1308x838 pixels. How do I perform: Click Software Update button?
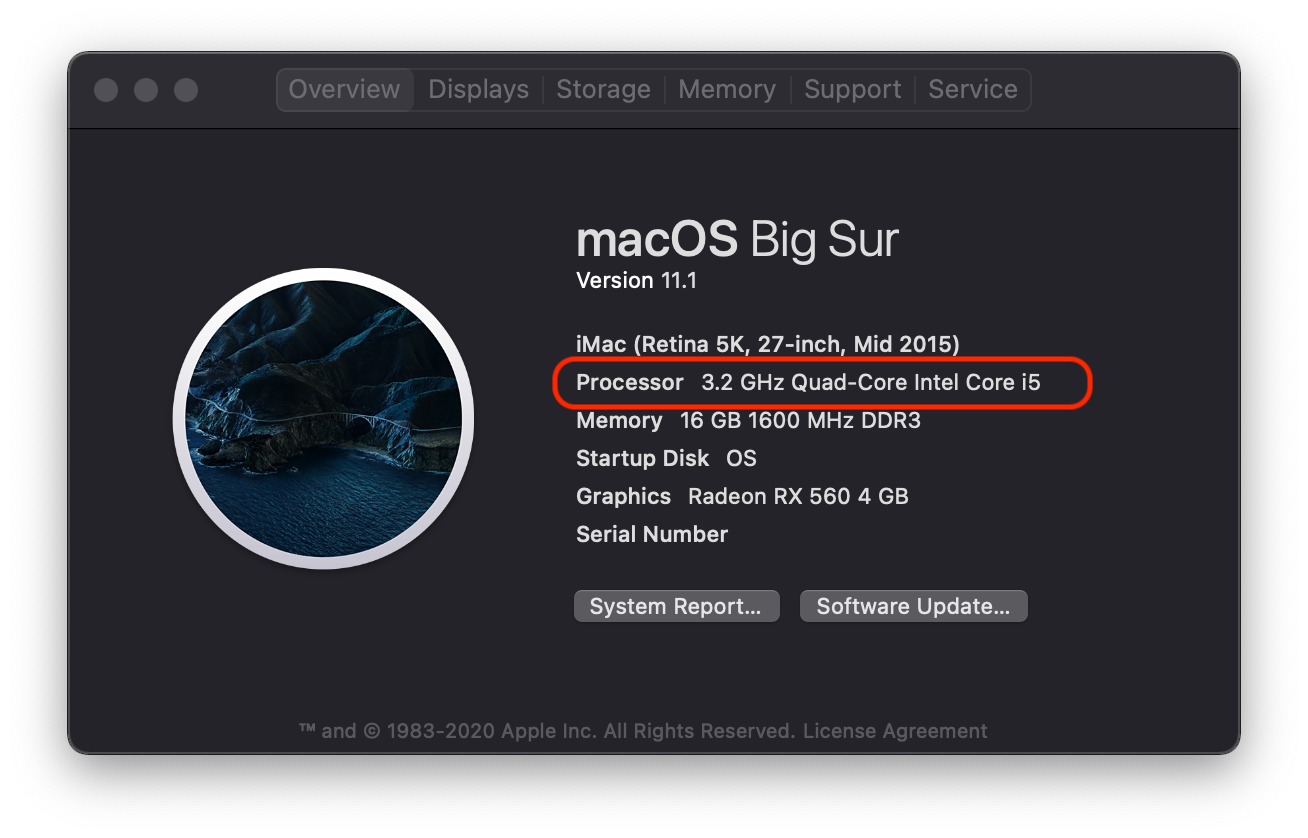[x=912, y=605]
